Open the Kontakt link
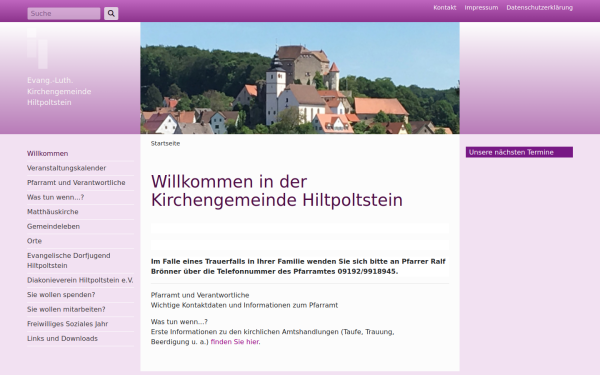Image resolution: width=600 pixels, height=375 pixels. point(445,8)
